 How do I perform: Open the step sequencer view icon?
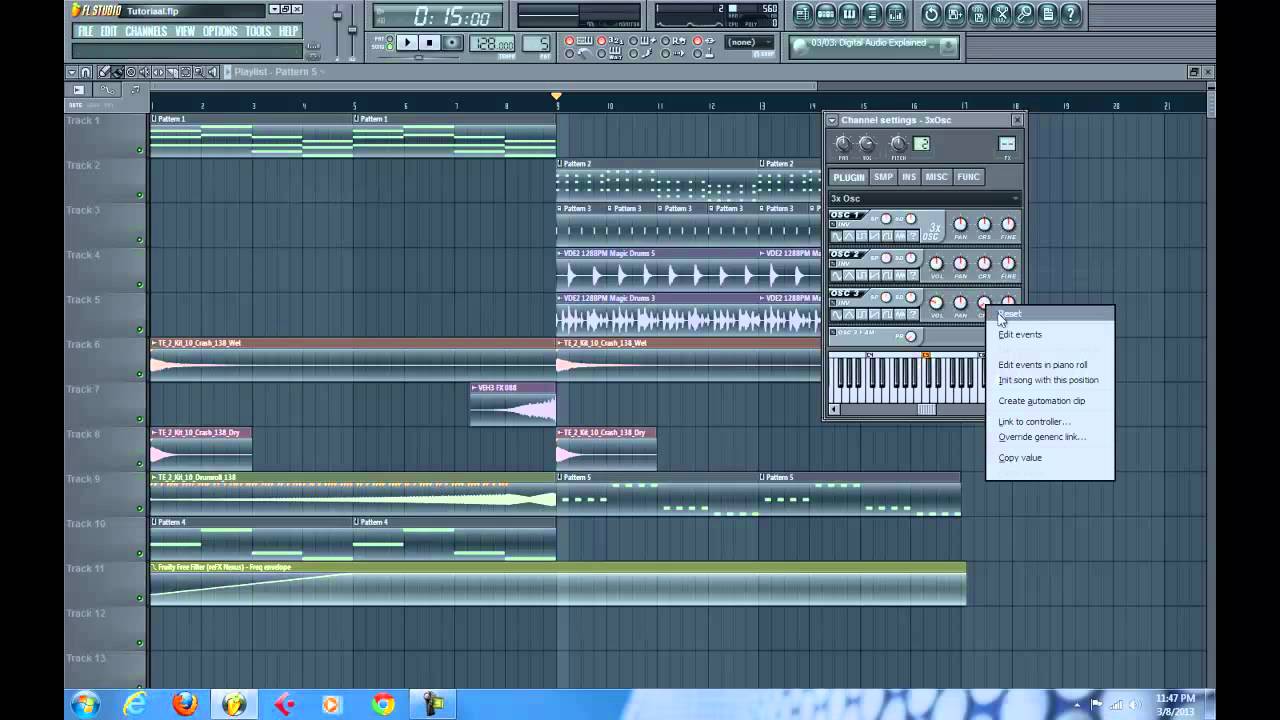pyautogui.click(x=826, y=14)
